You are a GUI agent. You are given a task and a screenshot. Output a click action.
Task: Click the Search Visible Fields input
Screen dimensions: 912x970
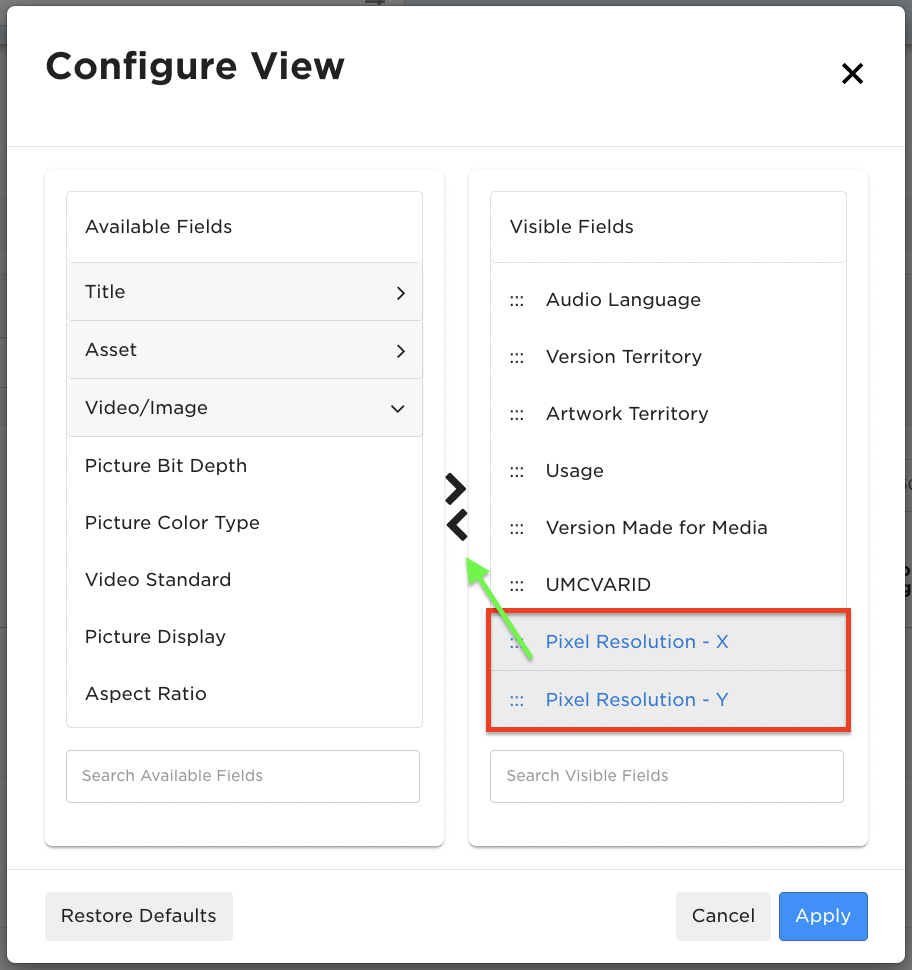[667, 776]
